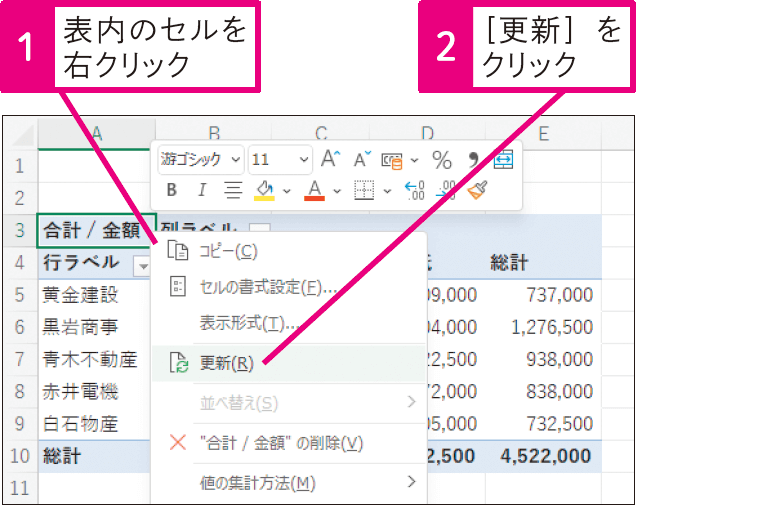This screenshot has width=783, height=505.
Task: Open the 値の集計方法(M) submenu
Action: [289, 483]
